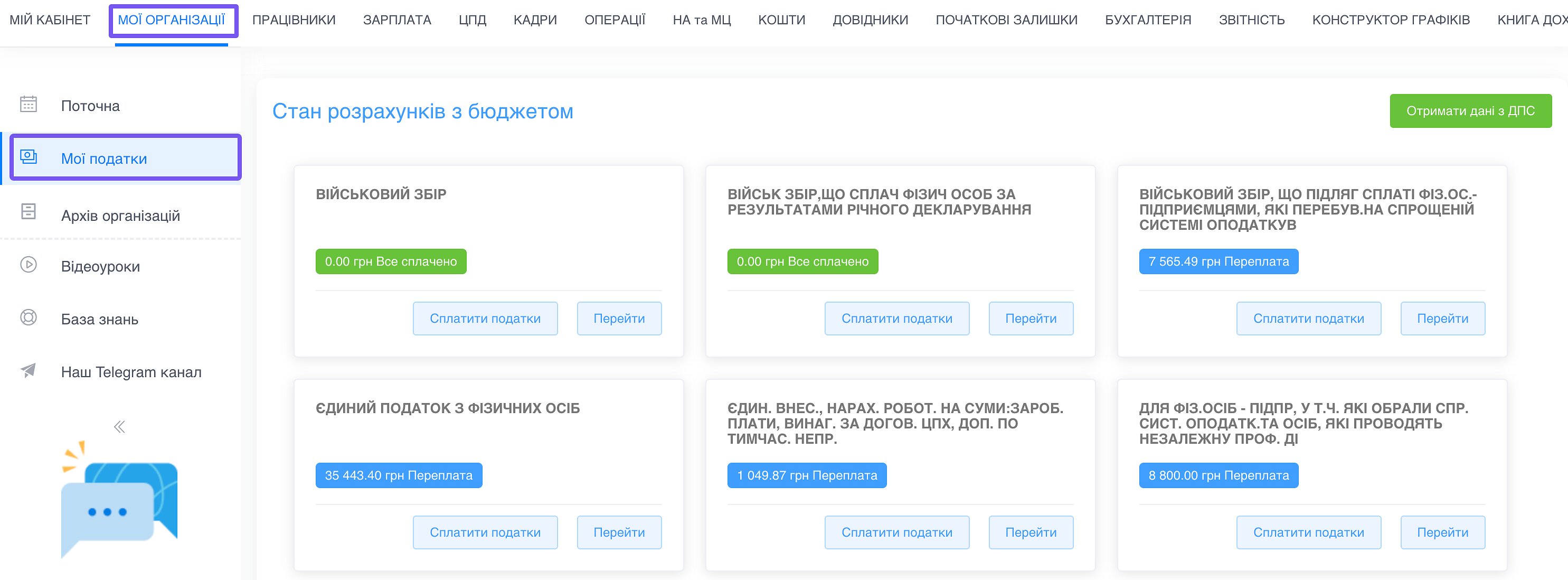1568x580 pixels.
Task: Click the Все сплачено status badge
Action: point(391,261)
